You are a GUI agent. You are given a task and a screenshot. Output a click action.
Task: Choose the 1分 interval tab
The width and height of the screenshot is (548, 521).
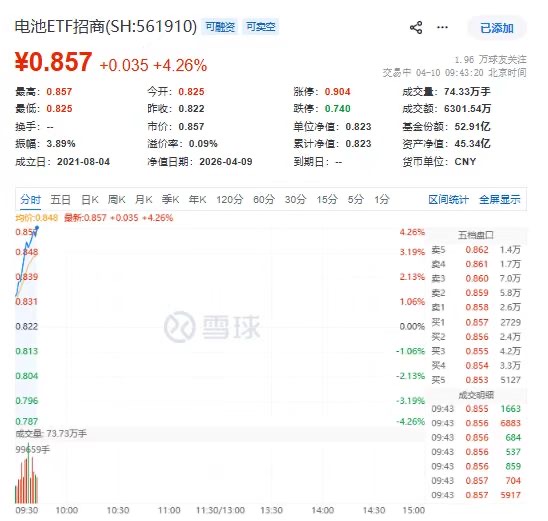coord(382,200)
